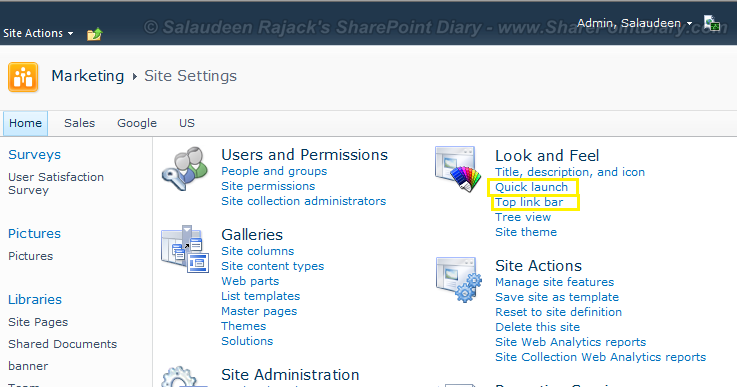The image size is (737, 387).
Task: Open Surveys heading in quick launch
Action: pyautogui.click(x=34, y=155)
